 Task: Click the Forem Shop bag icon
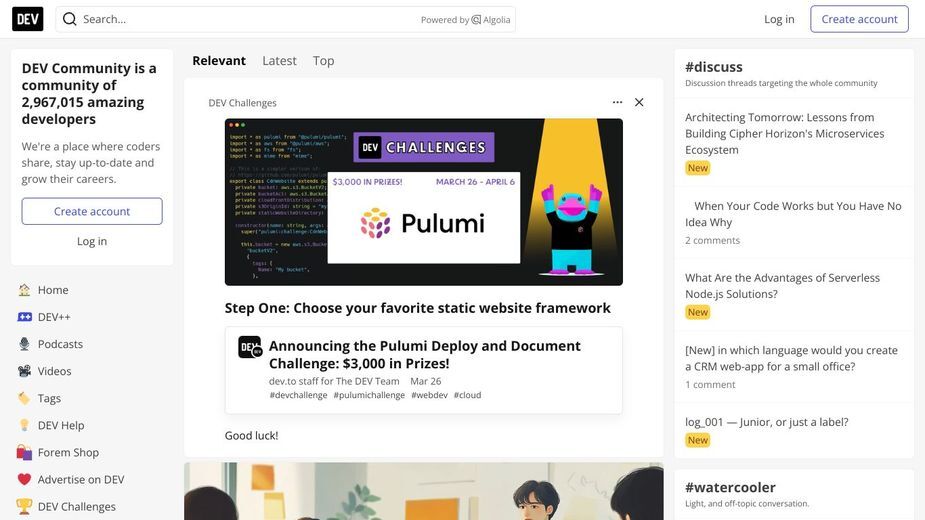click(24, 452)
